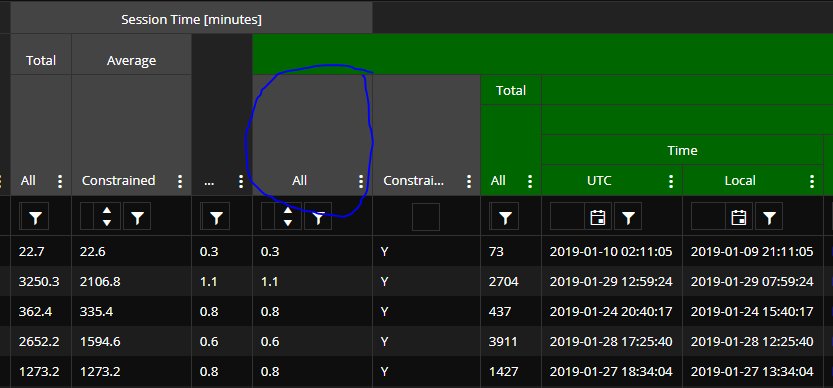This screenshot has height=388, width=833.
Task: Sort by the Constrained column header label
Action: click(118, 181)
